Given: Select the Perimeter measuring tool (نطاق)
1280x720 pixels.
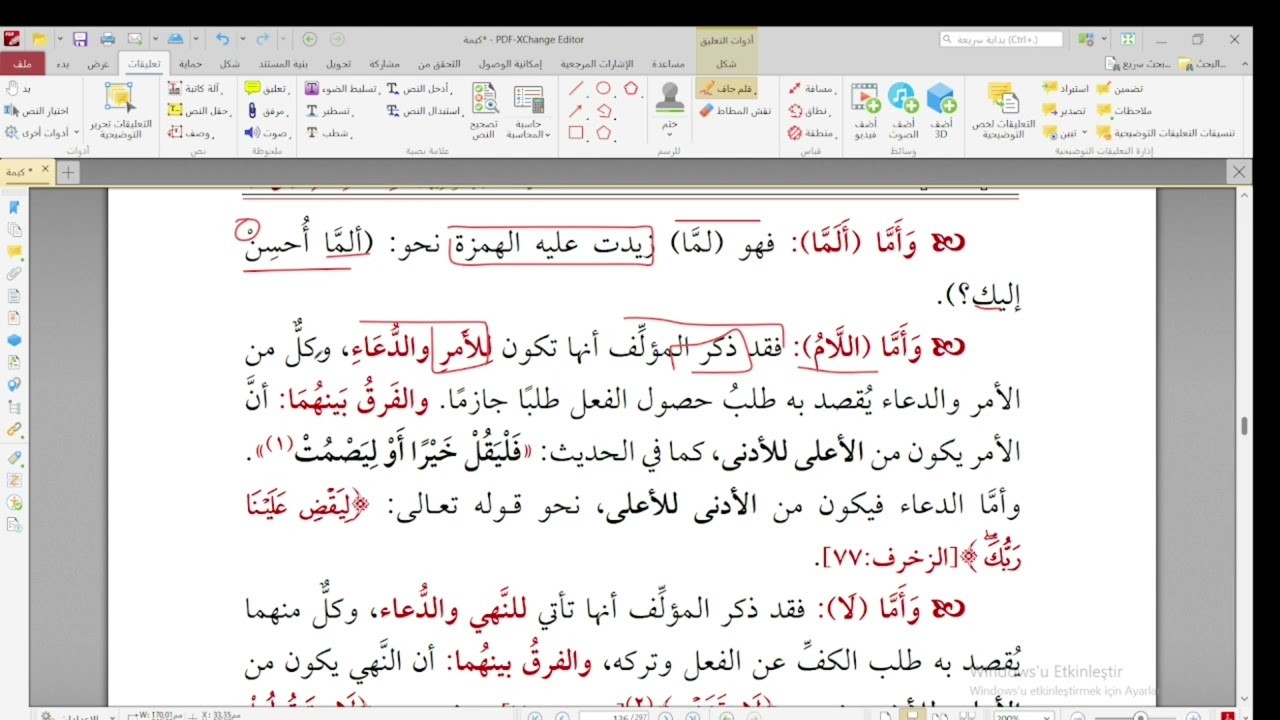Looking at the screenshot, I should (x=808, y=110).
